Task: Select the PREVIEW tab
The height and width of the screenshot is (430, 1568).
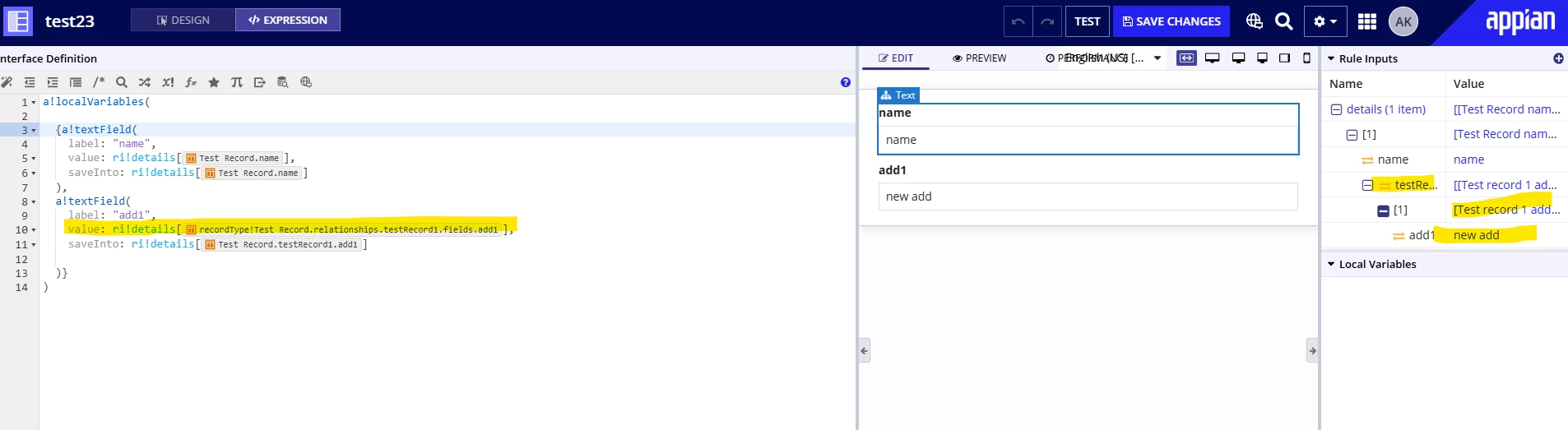Action: click(x=980, y=58)
